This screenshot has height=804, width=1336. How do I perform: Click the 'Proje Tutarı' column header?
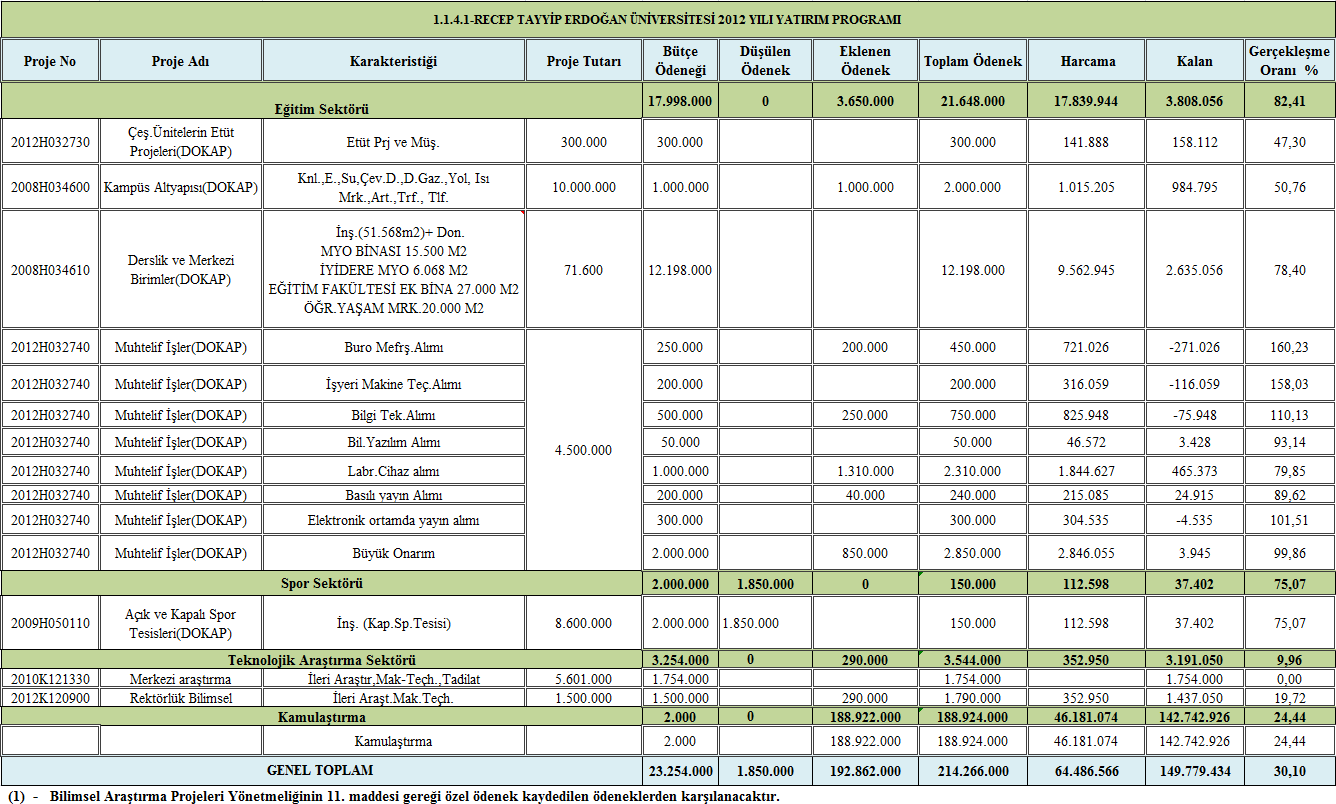(x=583, y=61)
